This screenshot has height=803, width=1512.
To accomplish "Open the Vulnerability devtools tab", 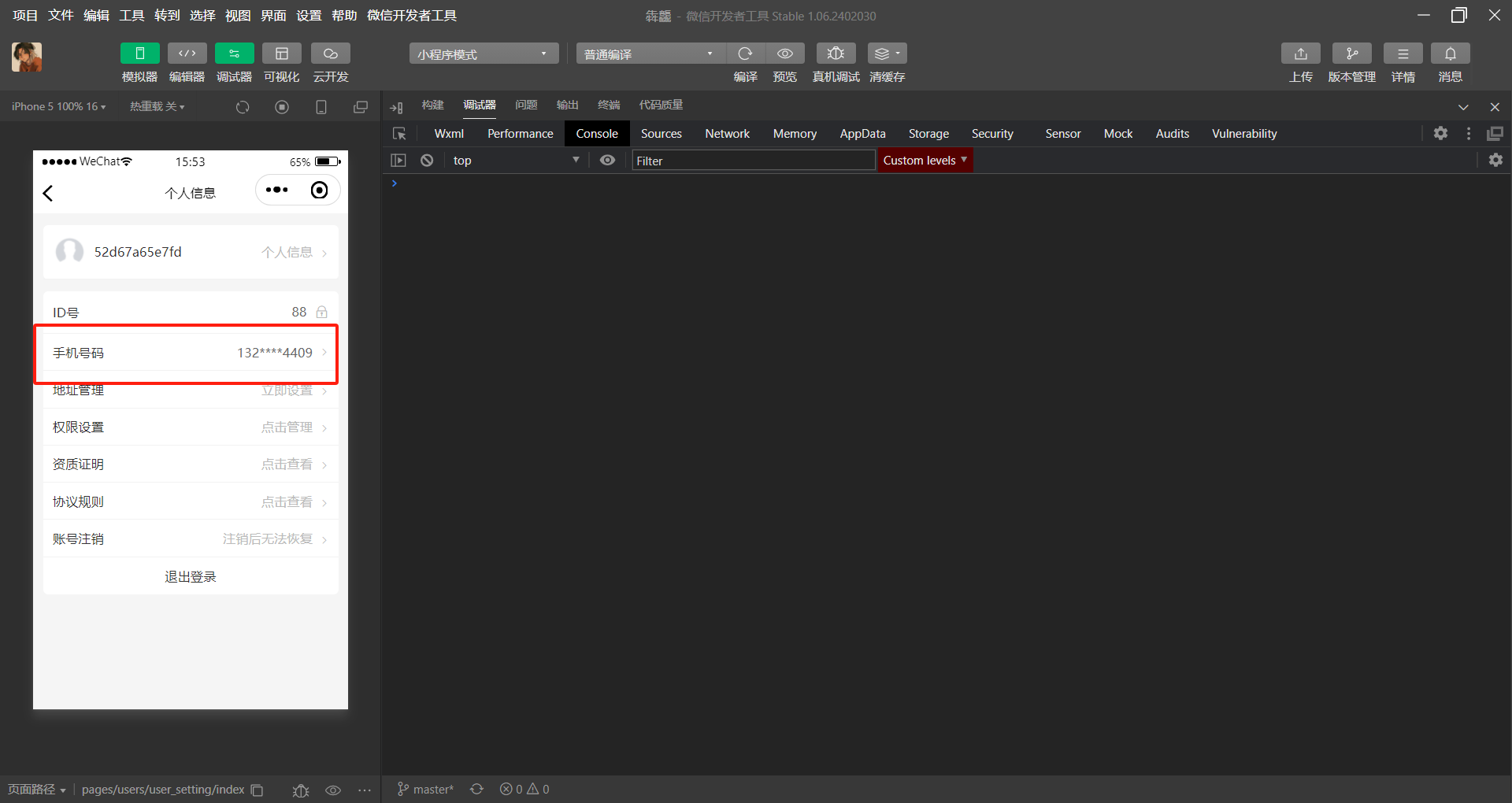I will pos(1244,134).
